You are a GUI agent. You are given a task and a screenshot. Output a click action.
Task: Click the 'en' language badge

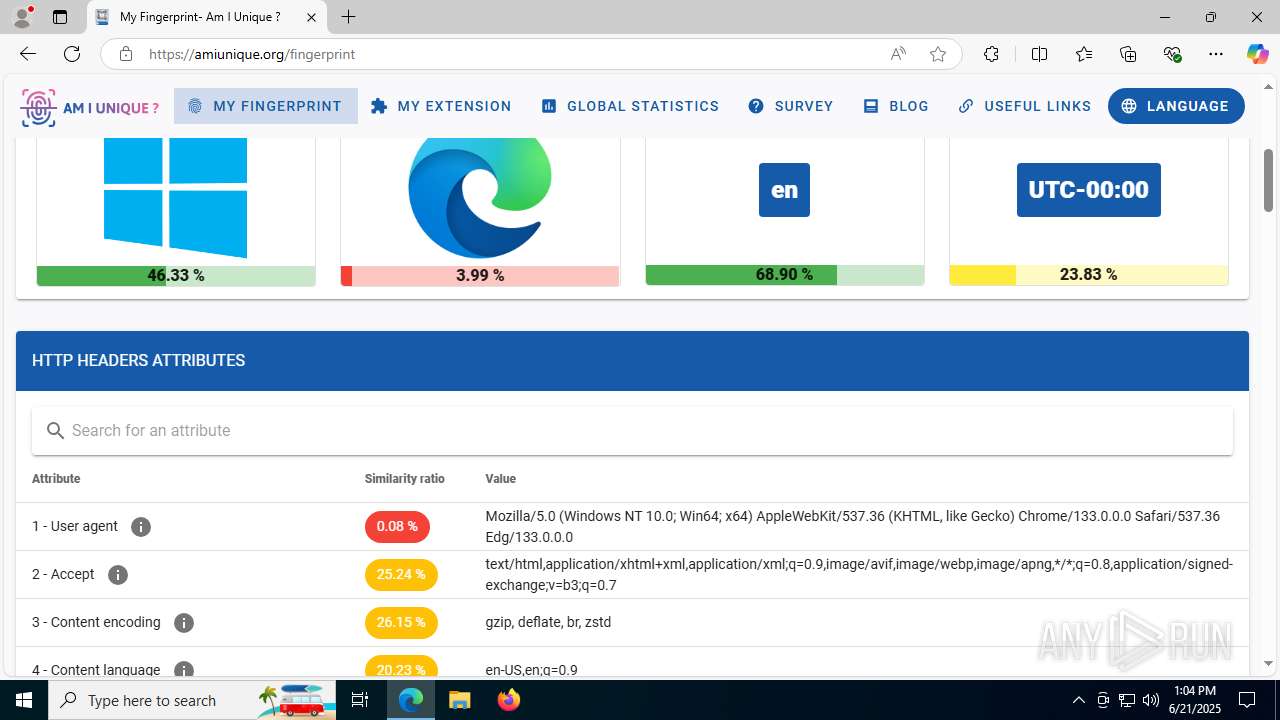784,190
